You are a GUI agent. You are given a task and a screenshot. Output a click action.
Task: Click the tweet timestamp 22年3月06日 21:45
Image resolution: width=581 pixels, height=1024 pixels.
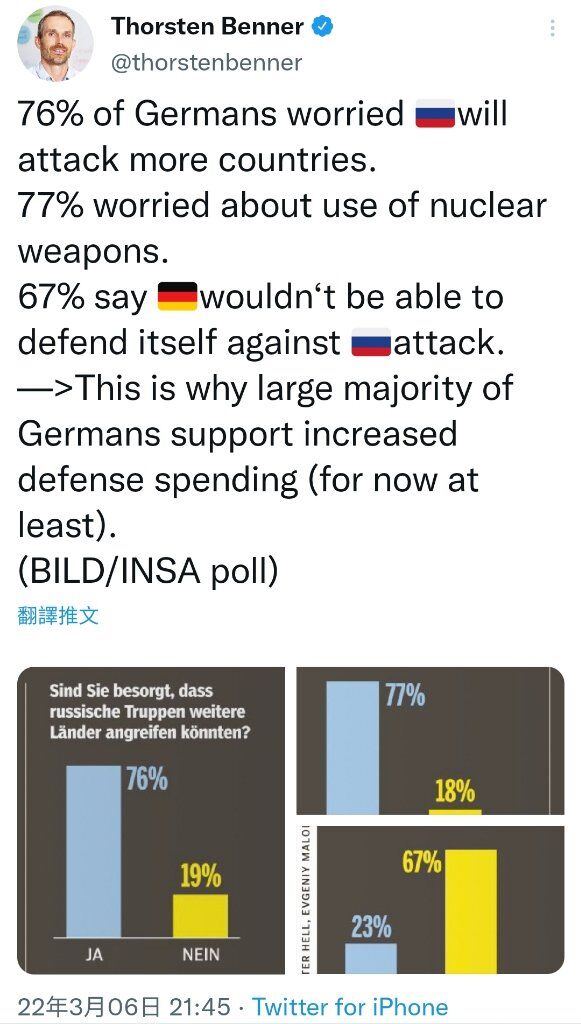click(x=124, y=1006)
